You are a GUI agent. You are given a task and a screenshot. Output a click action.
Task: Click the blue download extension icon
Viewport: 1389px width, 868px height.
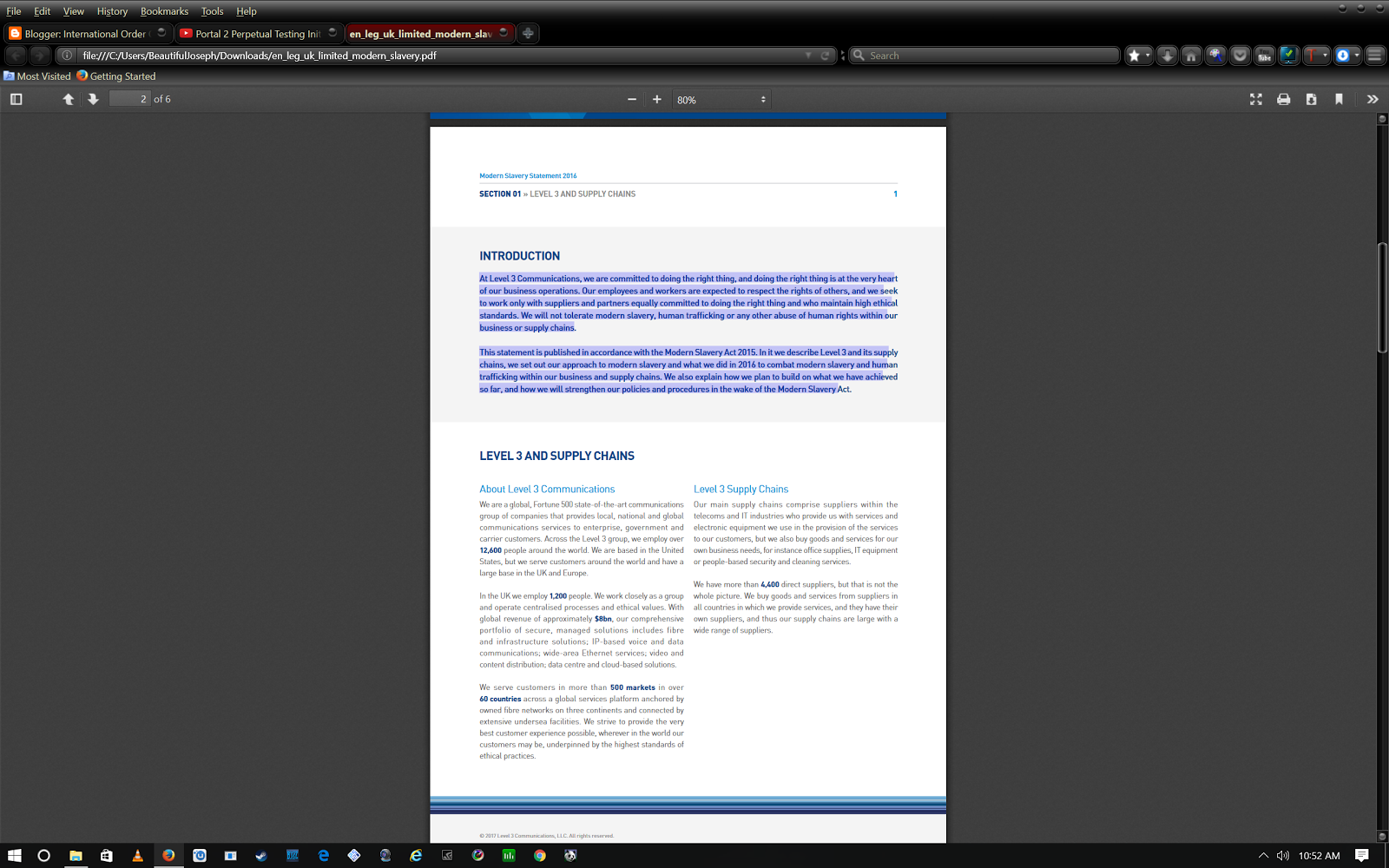1343,56
